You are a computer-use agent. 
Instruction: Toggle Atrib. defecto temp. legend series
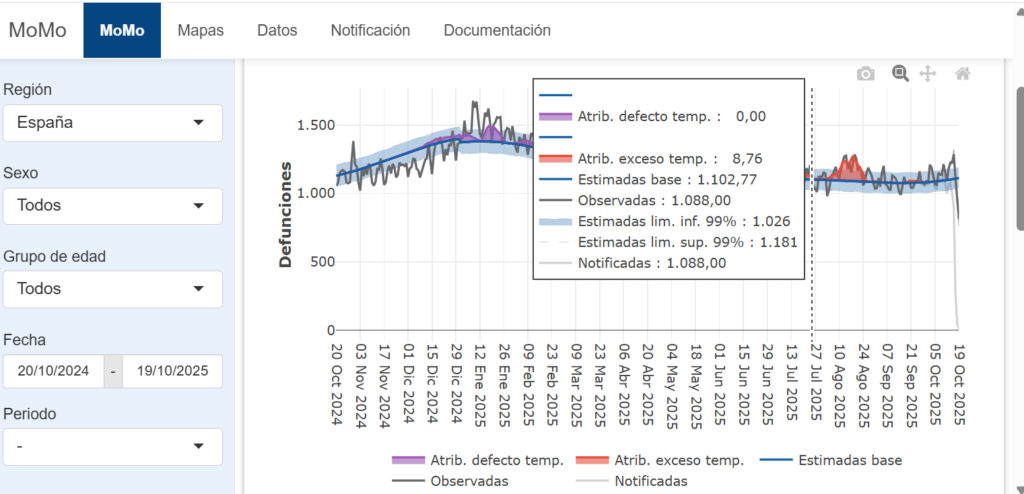[496, 461]
